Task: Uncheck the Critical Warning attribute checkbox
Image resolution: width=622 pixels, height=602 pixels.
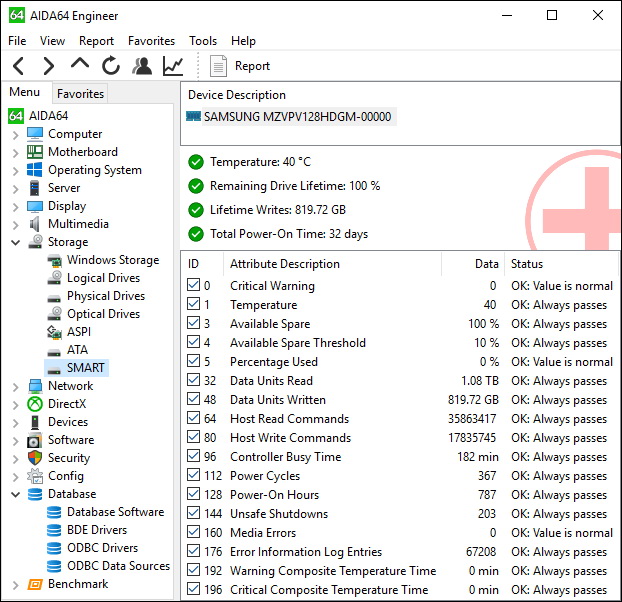Action: point(193,285)
